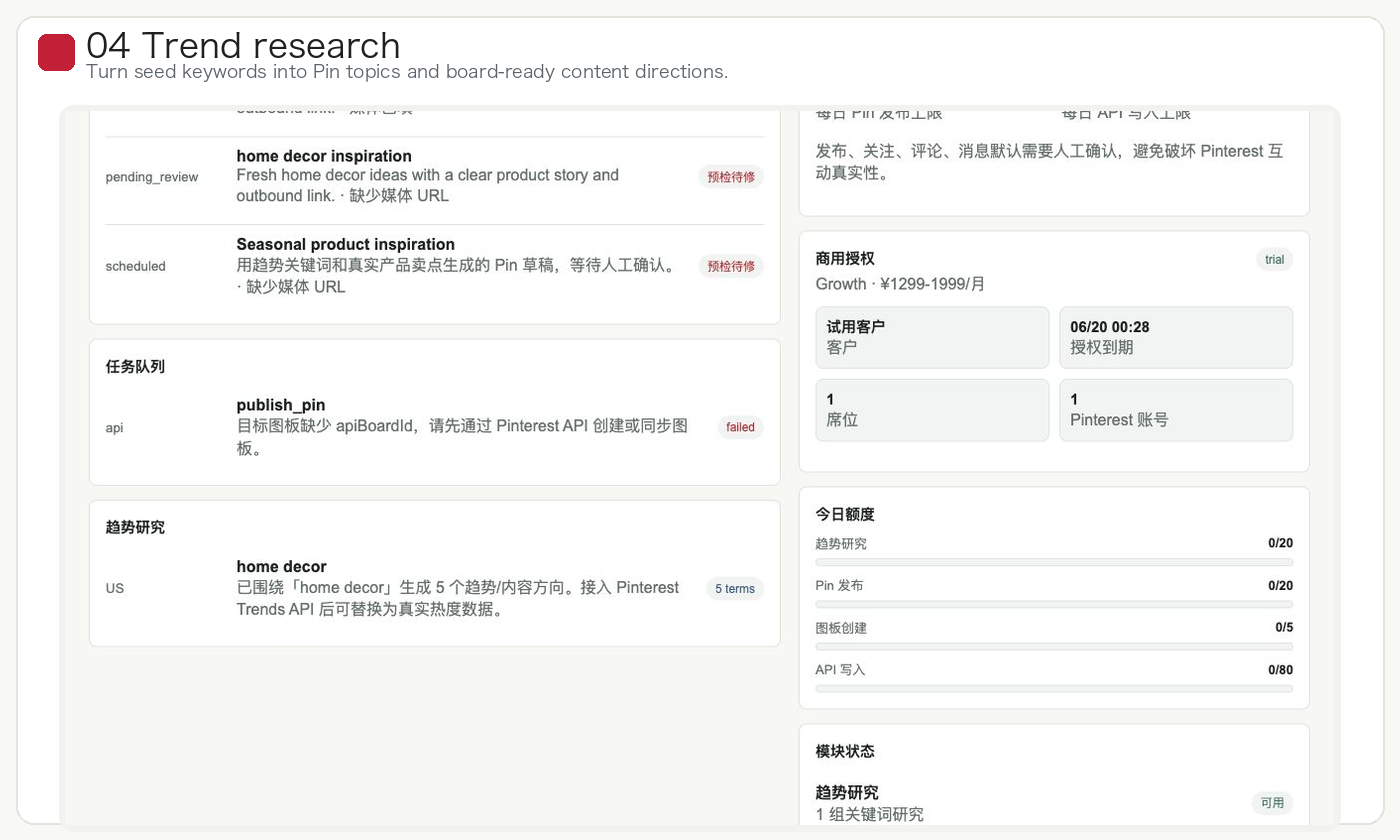Click the '0/80' API 写入 value
The height and width of the screenshot is (840, 1400).
(1281, 670)
